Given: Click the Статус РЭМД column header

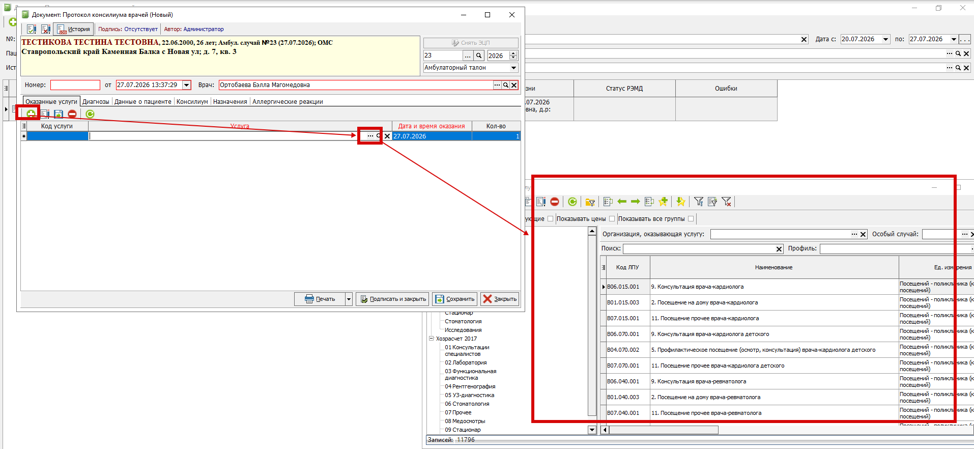Looking at the screenshot, I should (623, 89).
